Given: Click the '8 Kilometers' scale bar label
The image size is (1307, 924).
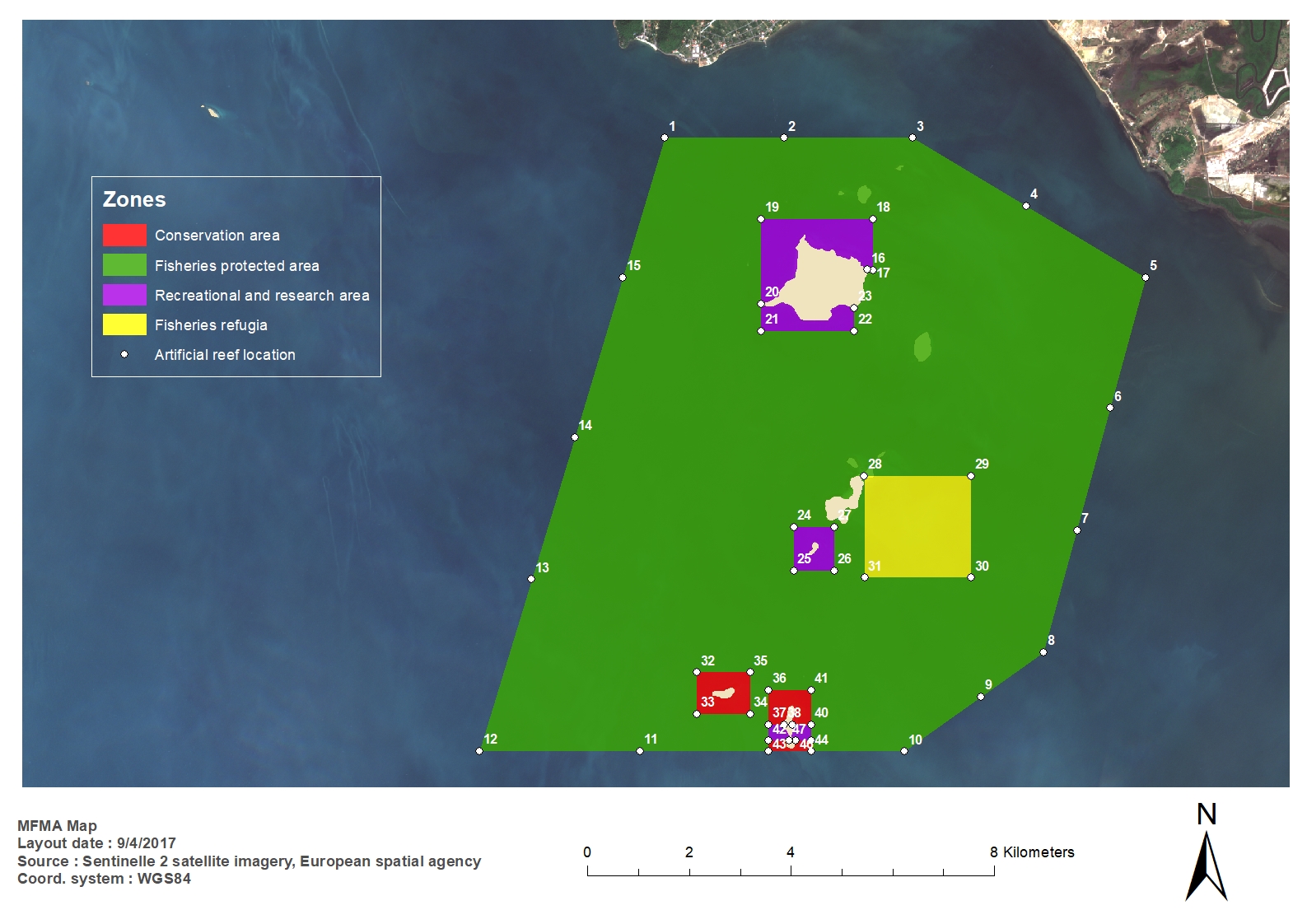Looking at the screenshot, I should pos(1032,852).
